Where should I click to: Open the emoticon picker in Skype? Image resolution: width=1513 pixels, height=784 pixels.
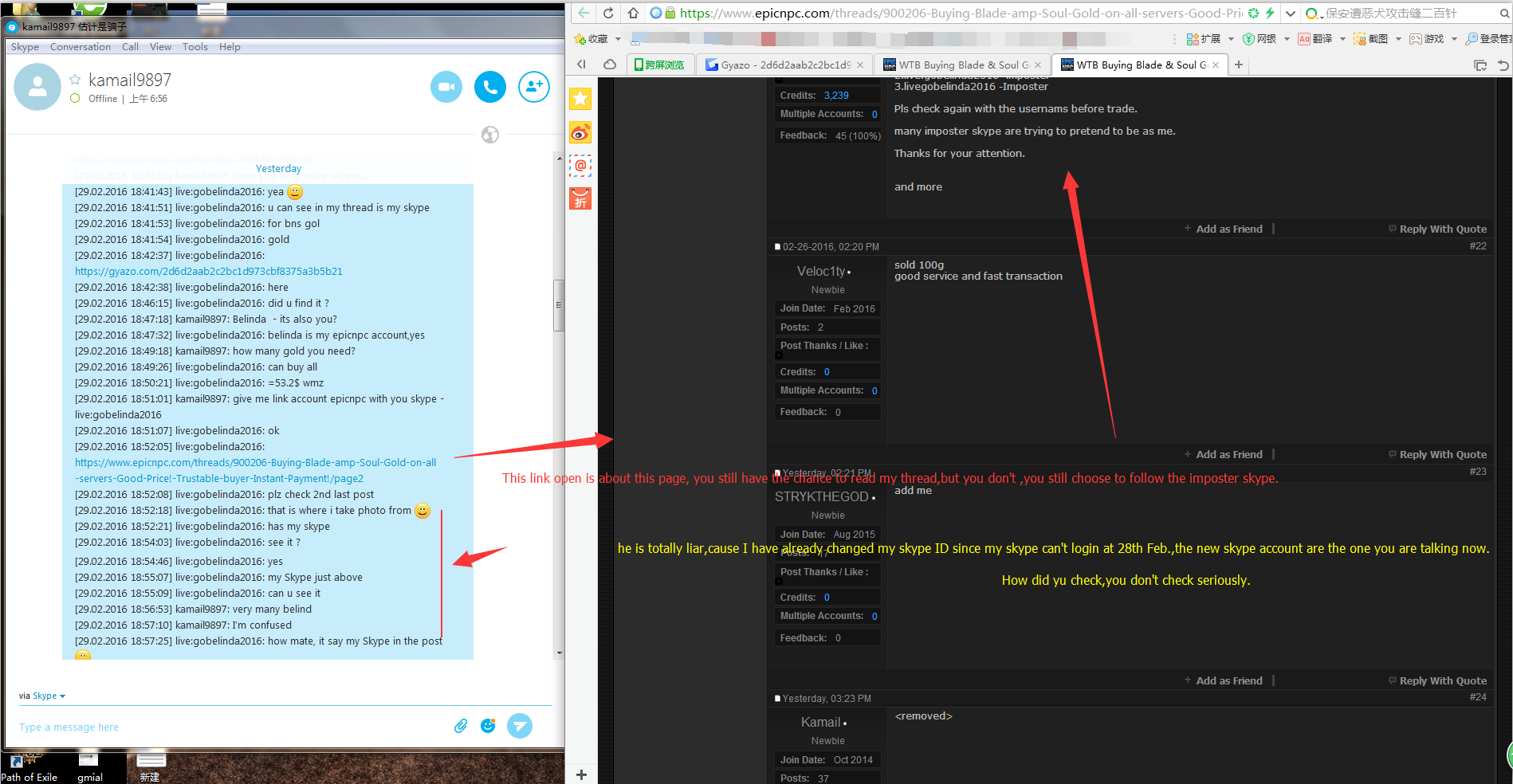pos(488,726)
